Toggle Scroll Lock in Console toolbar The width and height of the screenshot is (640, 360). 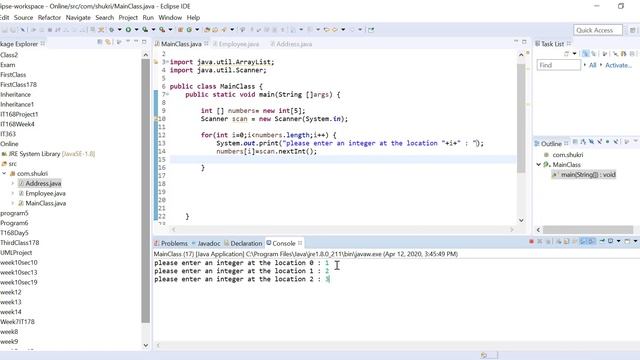click(x=567, y=242)
